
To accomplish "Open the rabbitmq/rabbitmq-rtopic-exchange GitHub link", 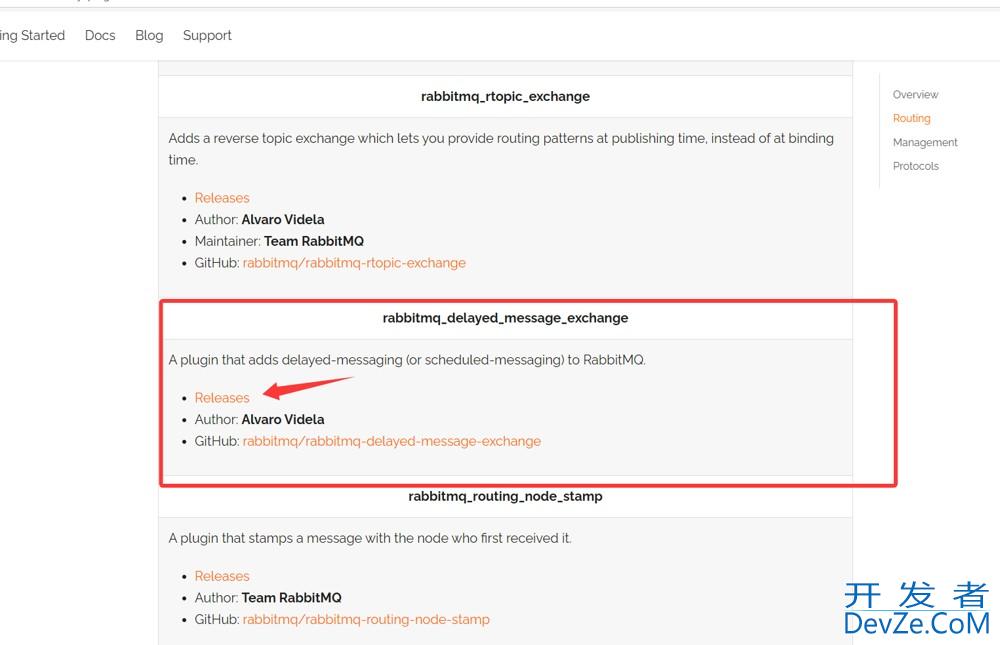I will click(x=354, y=263).
